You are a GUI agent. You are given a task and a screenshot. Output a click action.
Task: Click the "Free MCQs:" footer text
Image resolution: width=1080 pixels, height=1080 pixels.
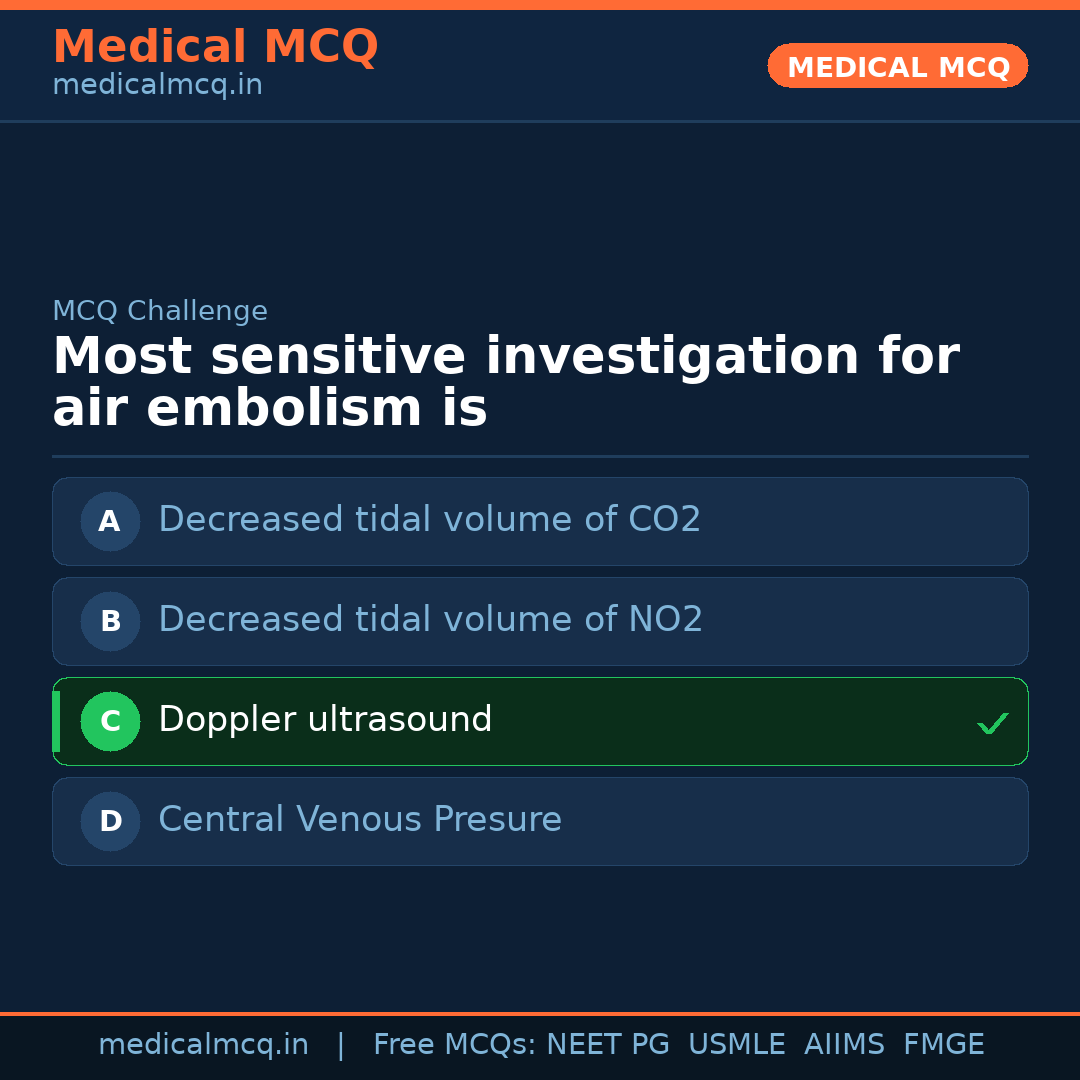[x=455, y=1045]
